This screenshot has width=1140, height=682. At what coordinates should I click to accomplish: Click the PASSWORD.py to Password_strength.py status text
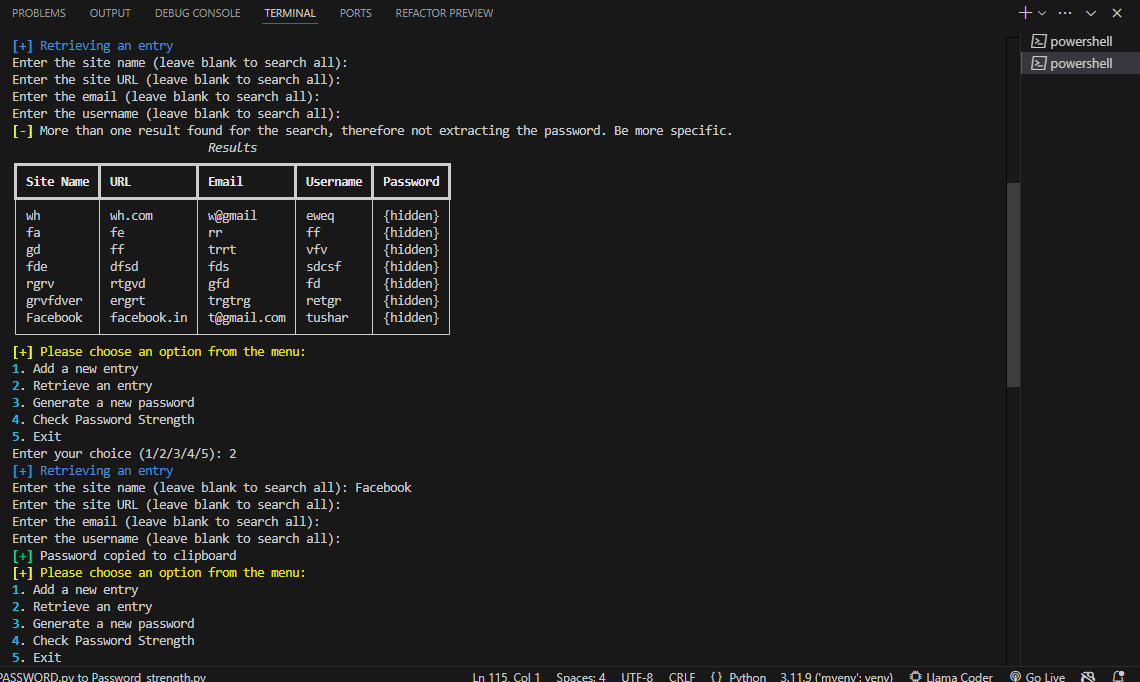103,676
